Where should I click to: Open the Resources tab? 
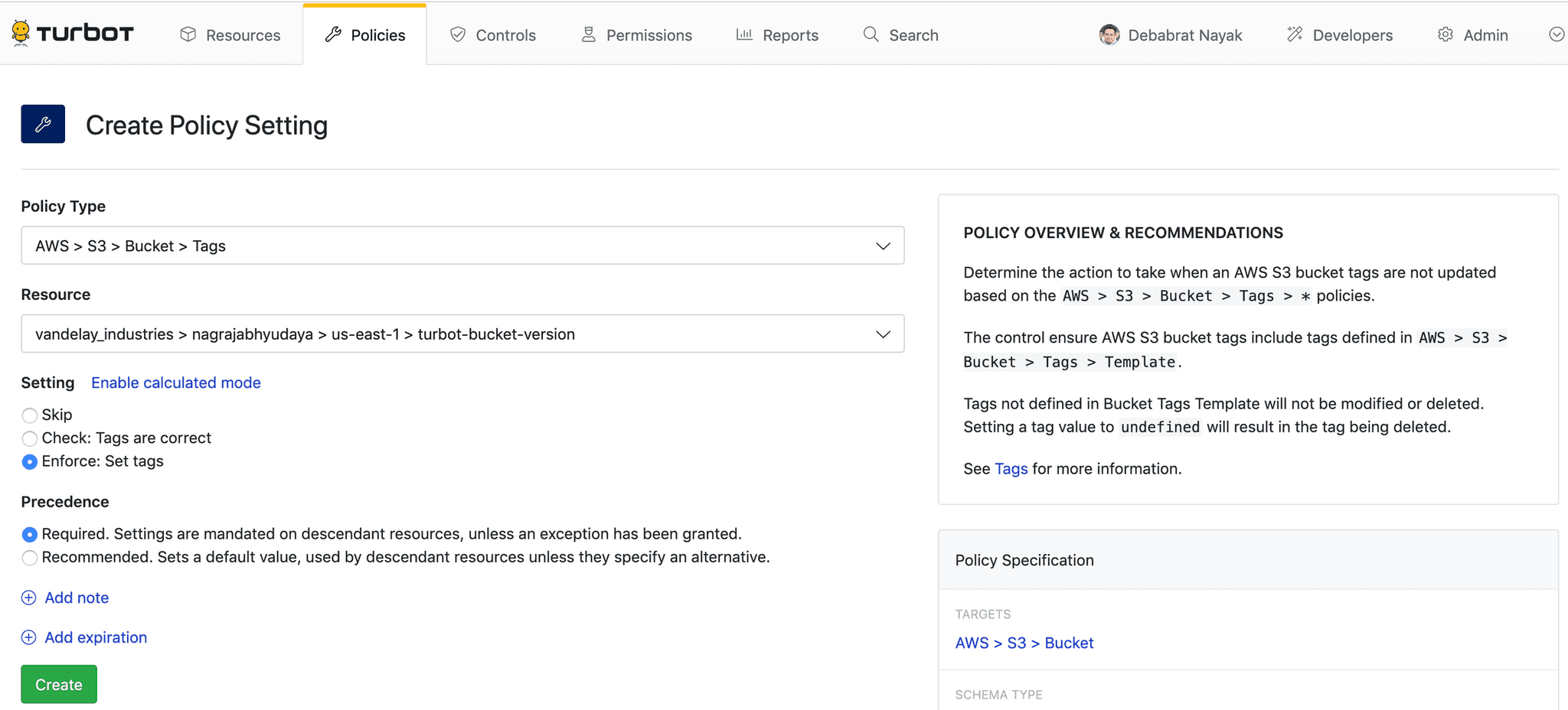[x=230, y=34]
